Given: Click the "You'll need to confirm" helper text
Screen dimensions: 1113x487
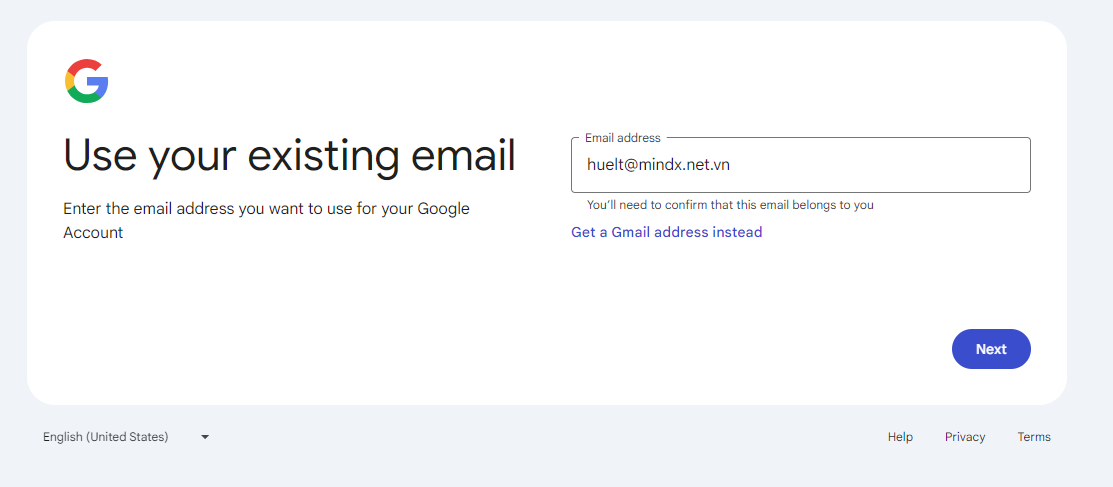Looking at the screenshot, I should (x=730, y=205).
